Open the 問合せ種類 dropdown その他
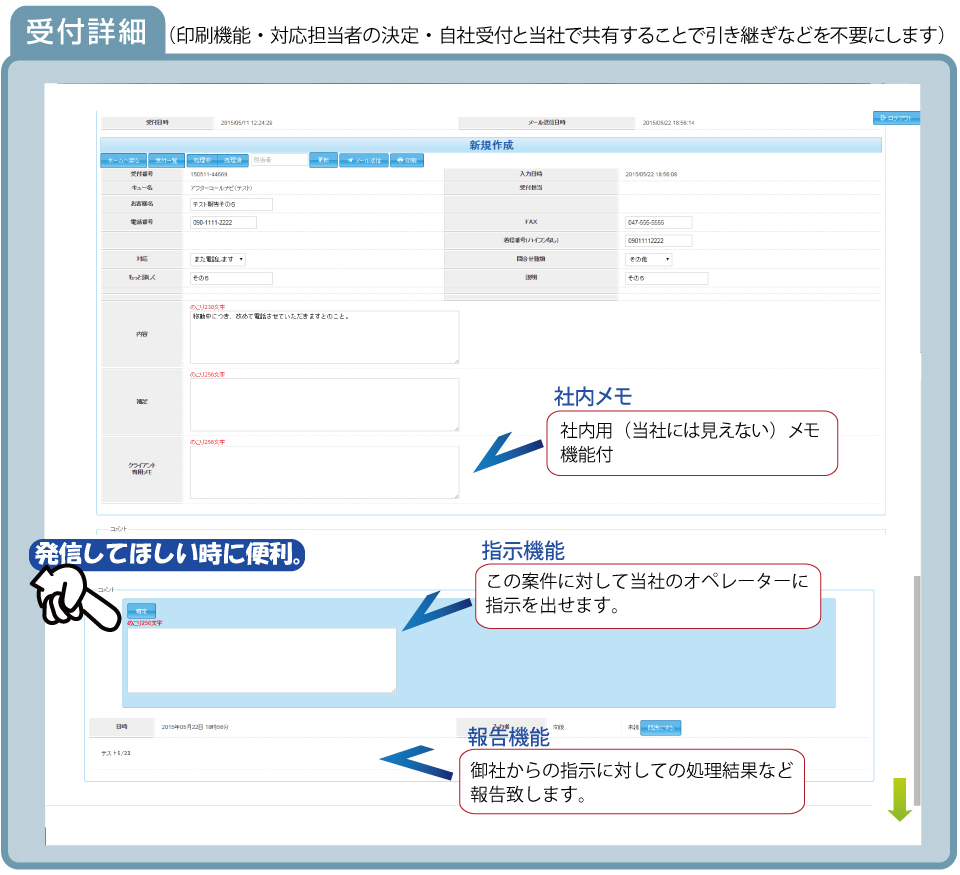Screen dimensions: 960x875 (x=648, y=259)
